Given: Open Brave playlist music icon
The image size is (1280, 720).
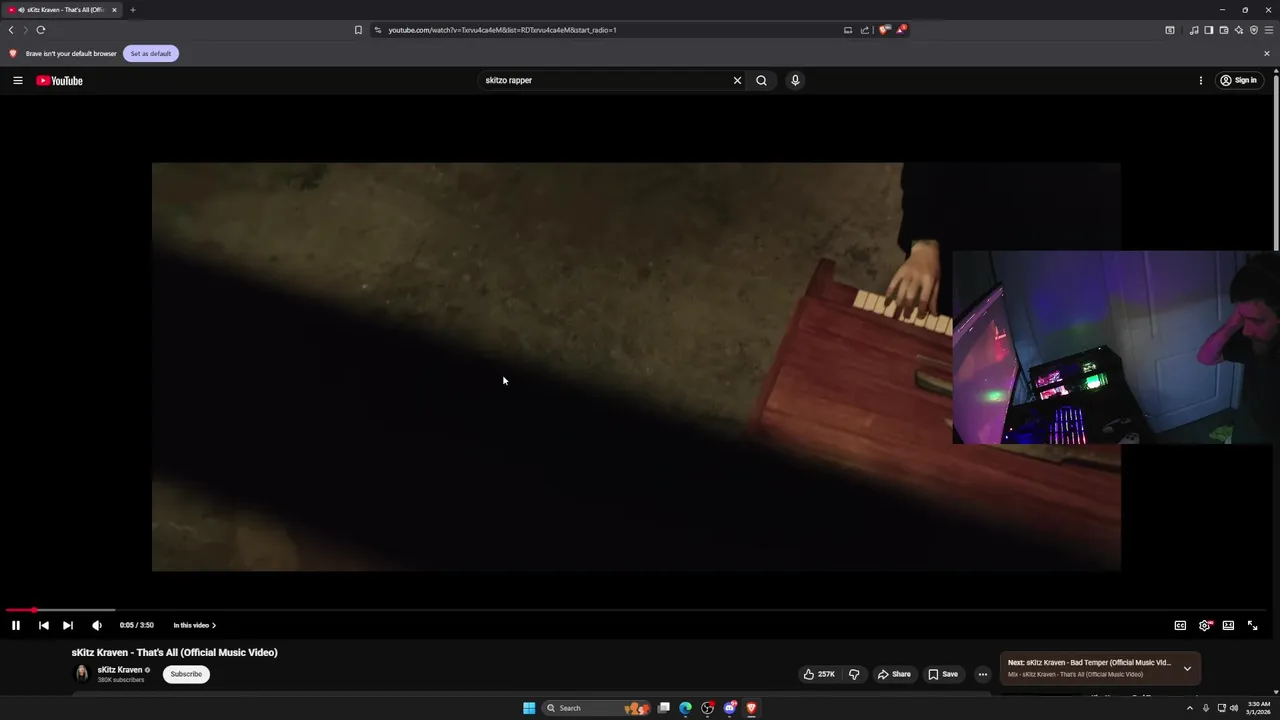Looking at the screenshot, I should click(1194, 30).
